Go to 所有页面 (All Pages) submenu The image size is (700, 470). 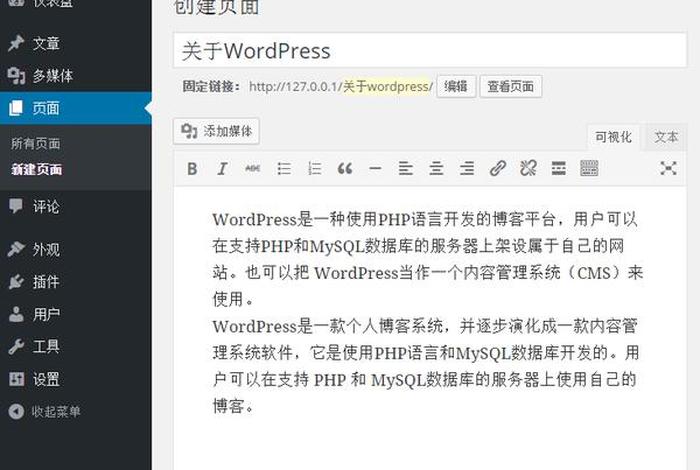pyautogui.click(x=36, y=144)
